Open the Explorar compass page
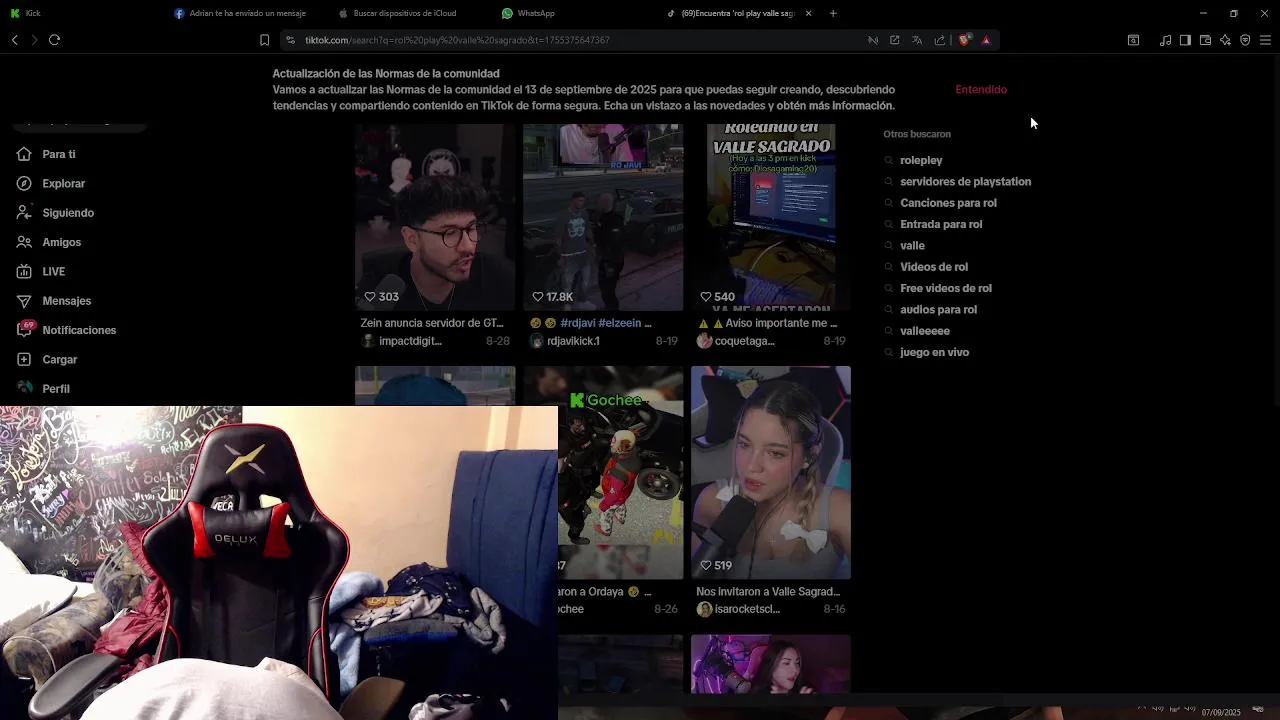This screenshot has width=1280, height=720. pos(63,184)
